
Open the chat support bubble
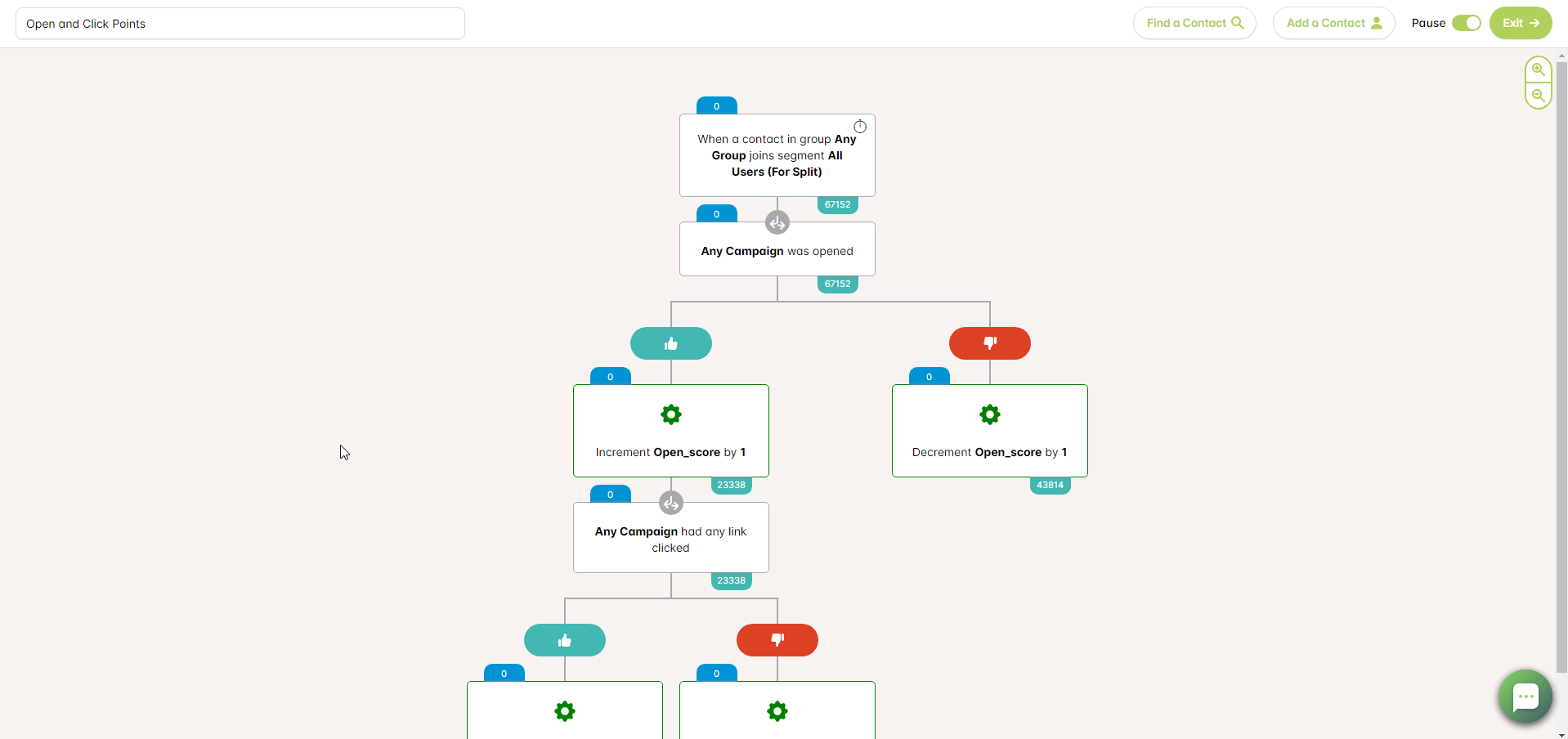[x=1525, y=696]
